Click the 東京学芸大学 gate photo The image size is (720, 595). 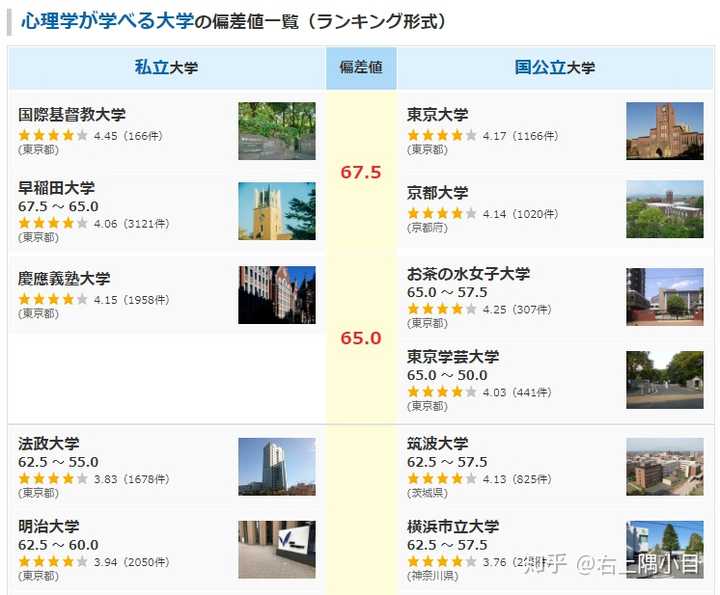coord(665,380)
